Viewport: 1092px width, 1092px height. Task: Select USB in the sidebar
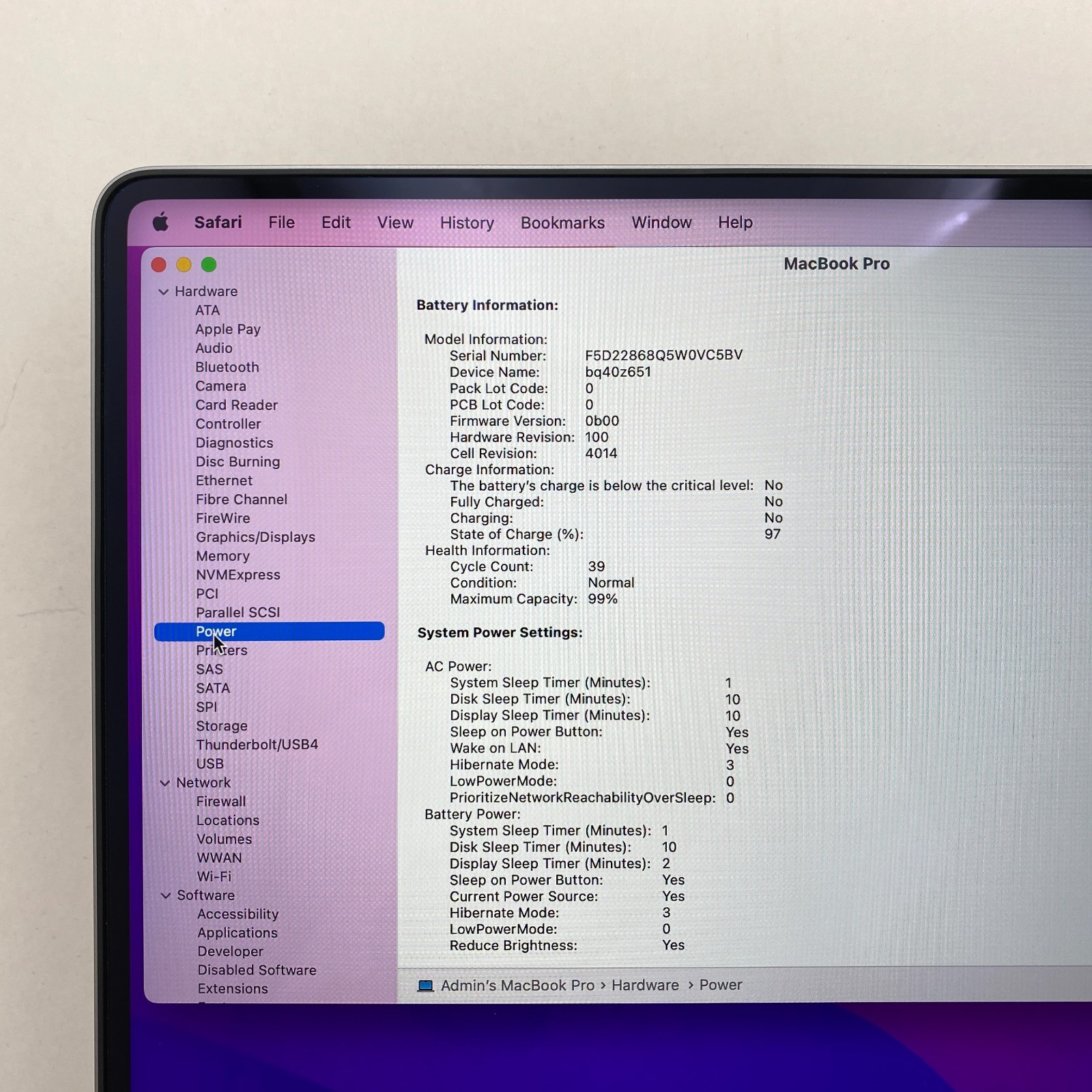point(210,764)
